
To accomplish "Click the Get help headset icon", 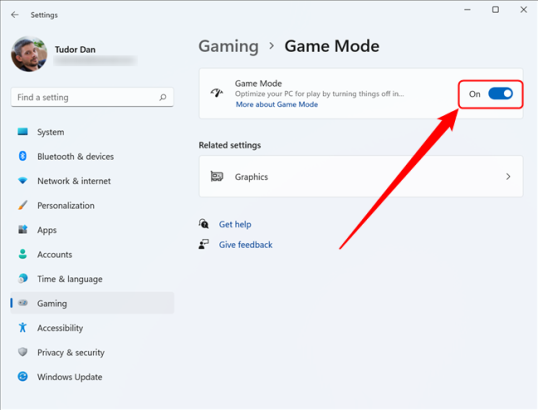I will (204, 224).
